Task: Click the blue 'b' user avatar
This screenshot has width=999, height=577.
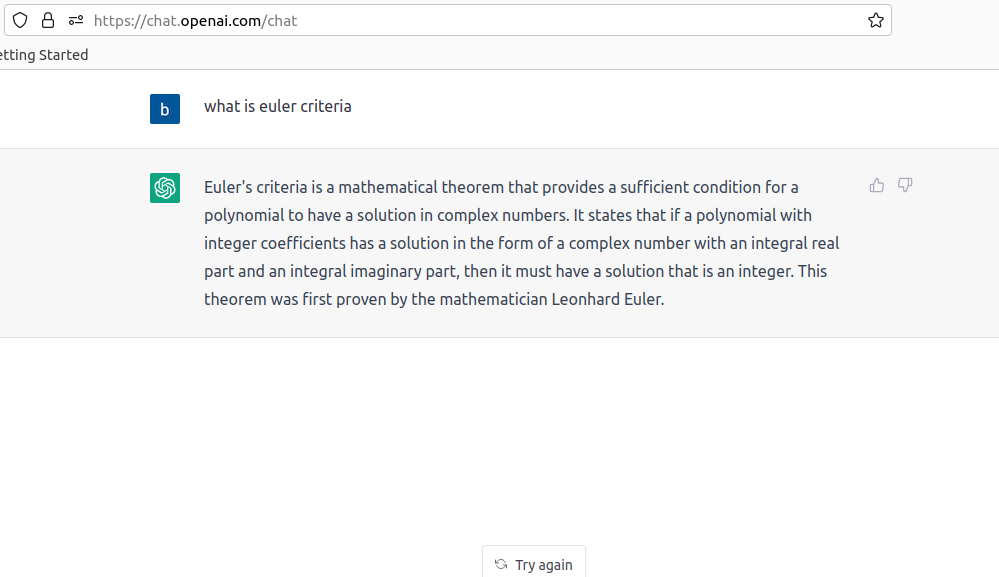Action: tap(165, 109)
